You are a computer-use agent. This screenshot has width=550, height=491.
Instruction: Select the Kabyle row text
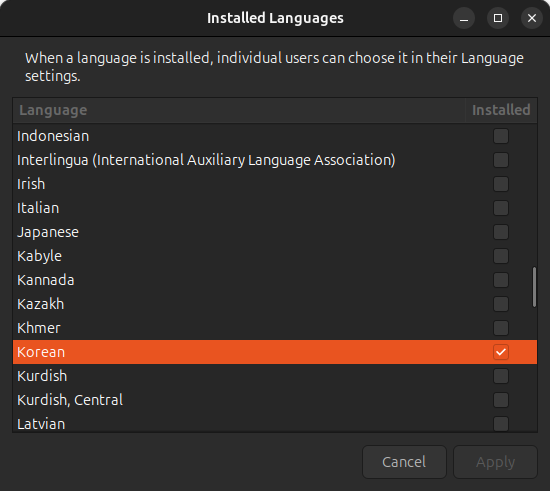point(39,256)
